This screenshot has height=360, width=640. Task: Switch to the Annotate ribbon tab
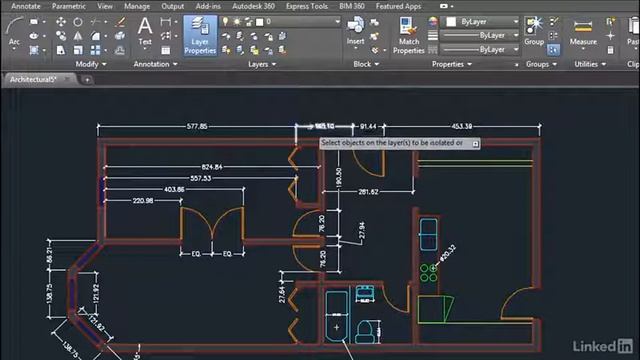[26, 6]
